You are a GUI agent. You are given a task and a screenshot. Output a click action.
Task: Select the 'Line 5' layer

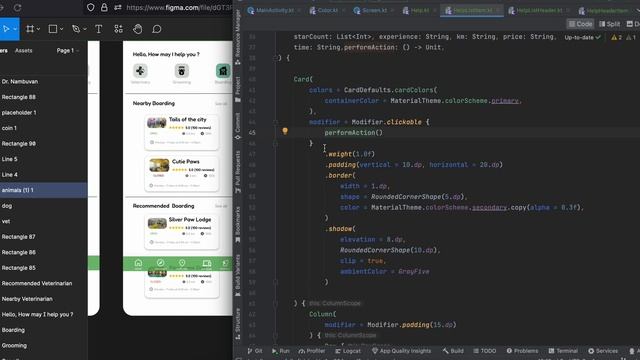[x=44, y=159]
